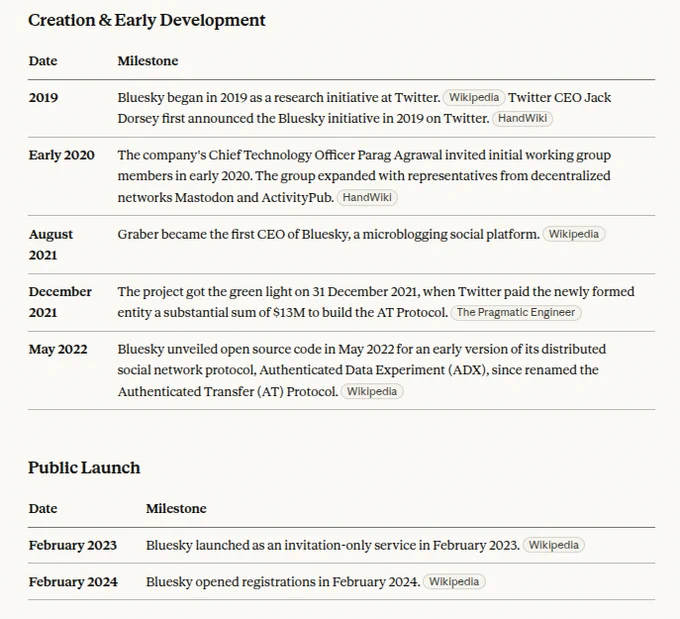
Task: Click the Milestone column header in the Public Launch table
Action: (176, 508)
